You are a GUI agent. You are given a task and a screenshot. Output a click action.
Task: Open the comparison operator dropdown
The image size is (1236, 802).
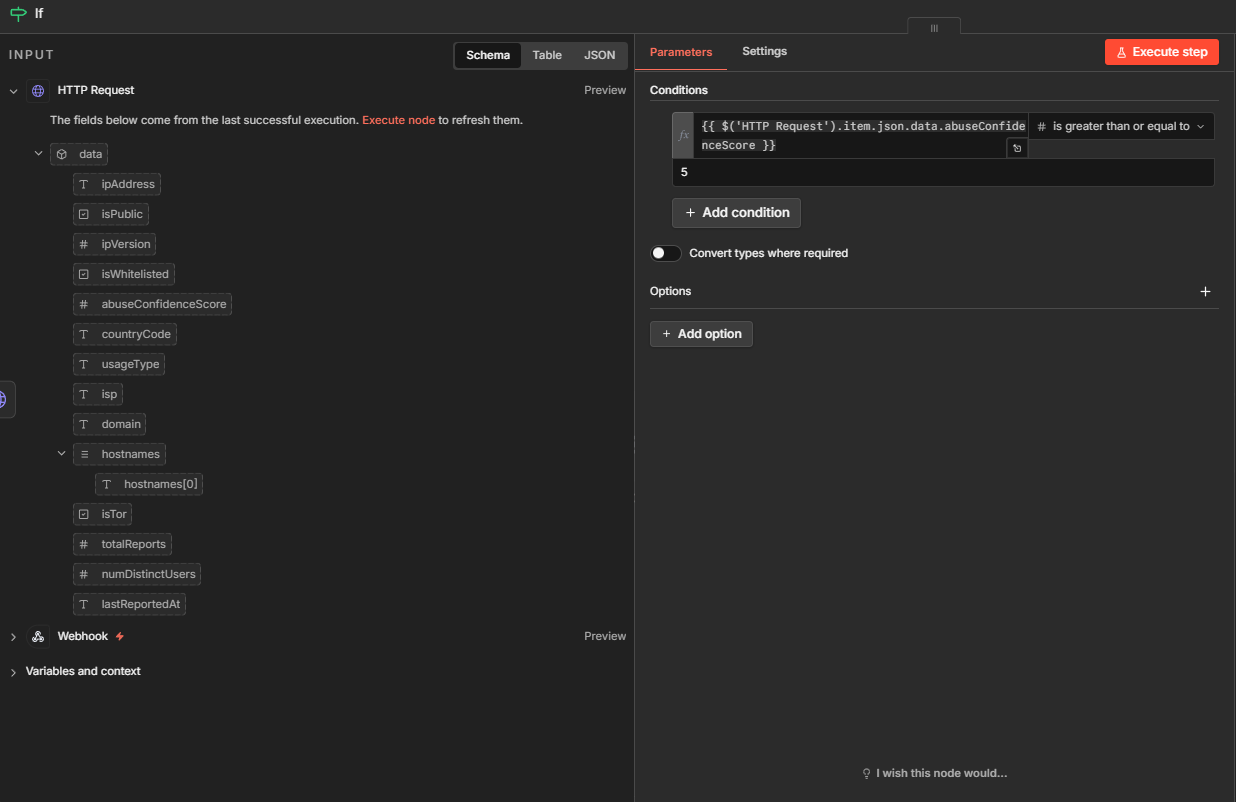[1121, 127]
